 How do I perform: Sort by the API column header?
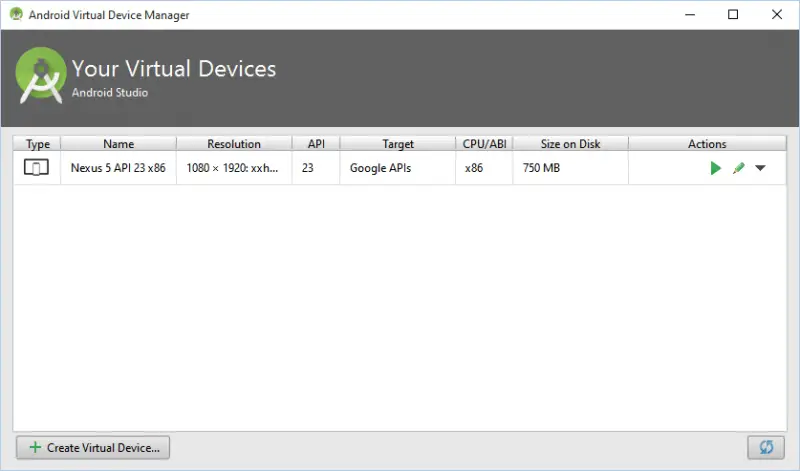[x=316, y=144]
